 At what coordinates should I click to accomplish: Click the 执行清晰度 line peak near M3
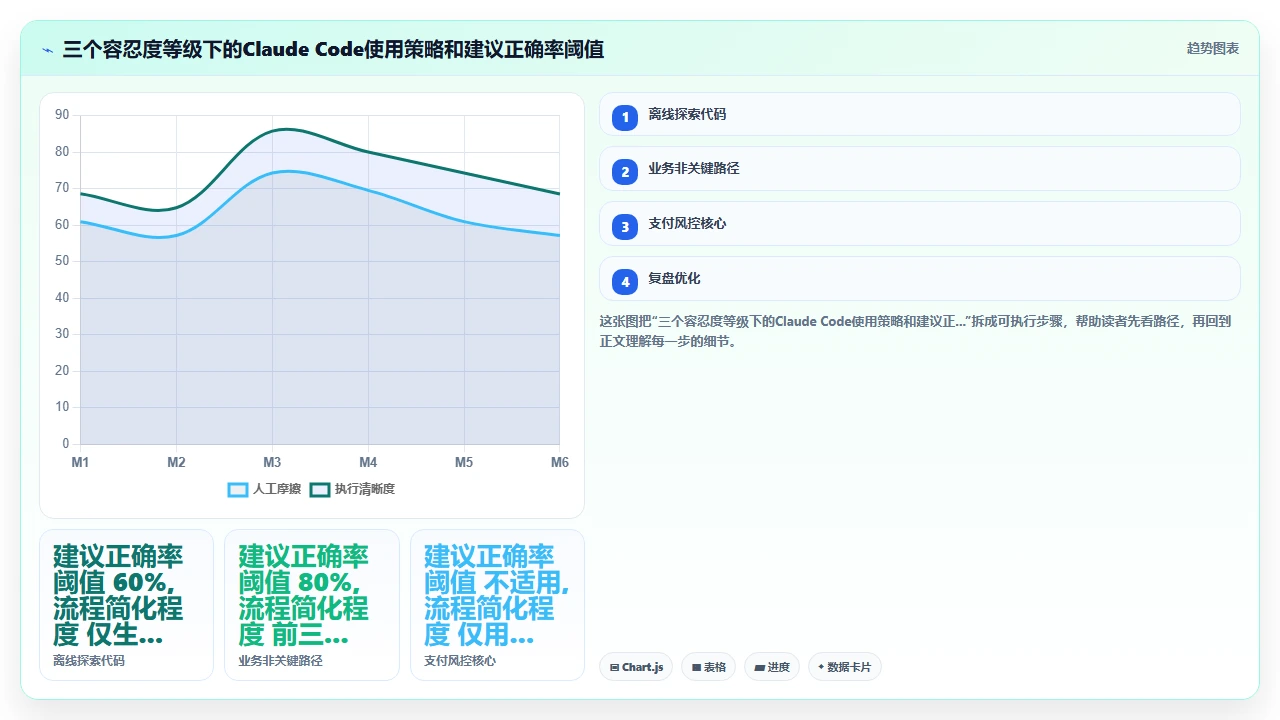(x=287, y=129)
